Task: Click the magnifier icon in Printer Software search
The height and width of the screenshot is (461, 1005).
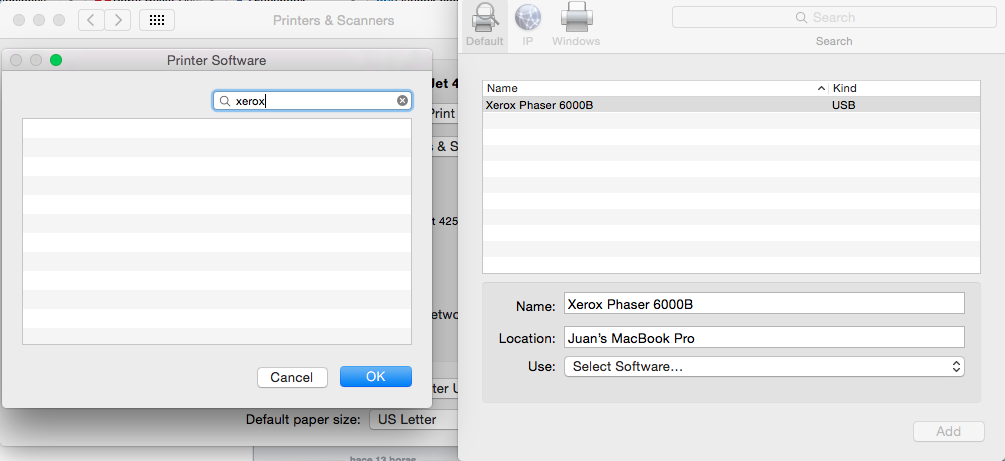Action: coord(225,101)
